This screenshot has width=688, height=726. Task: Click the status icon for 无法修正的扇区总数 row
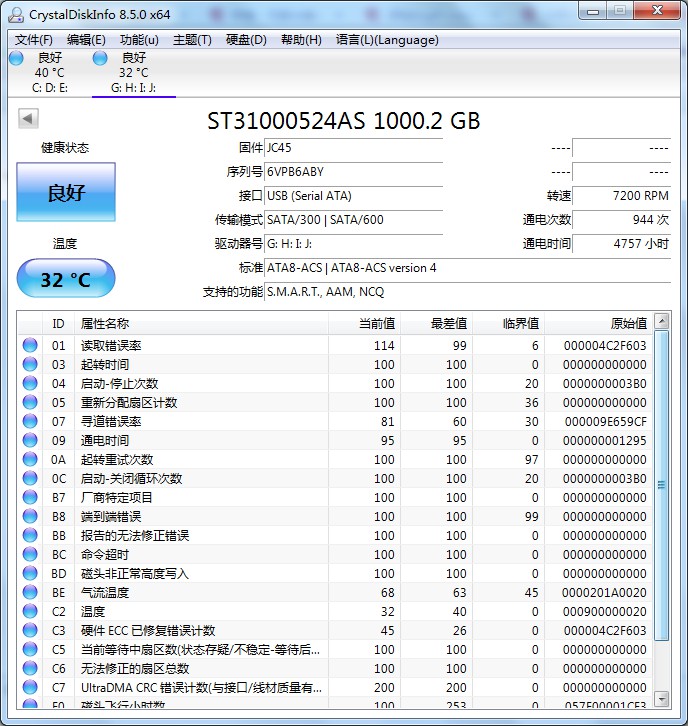30,668
